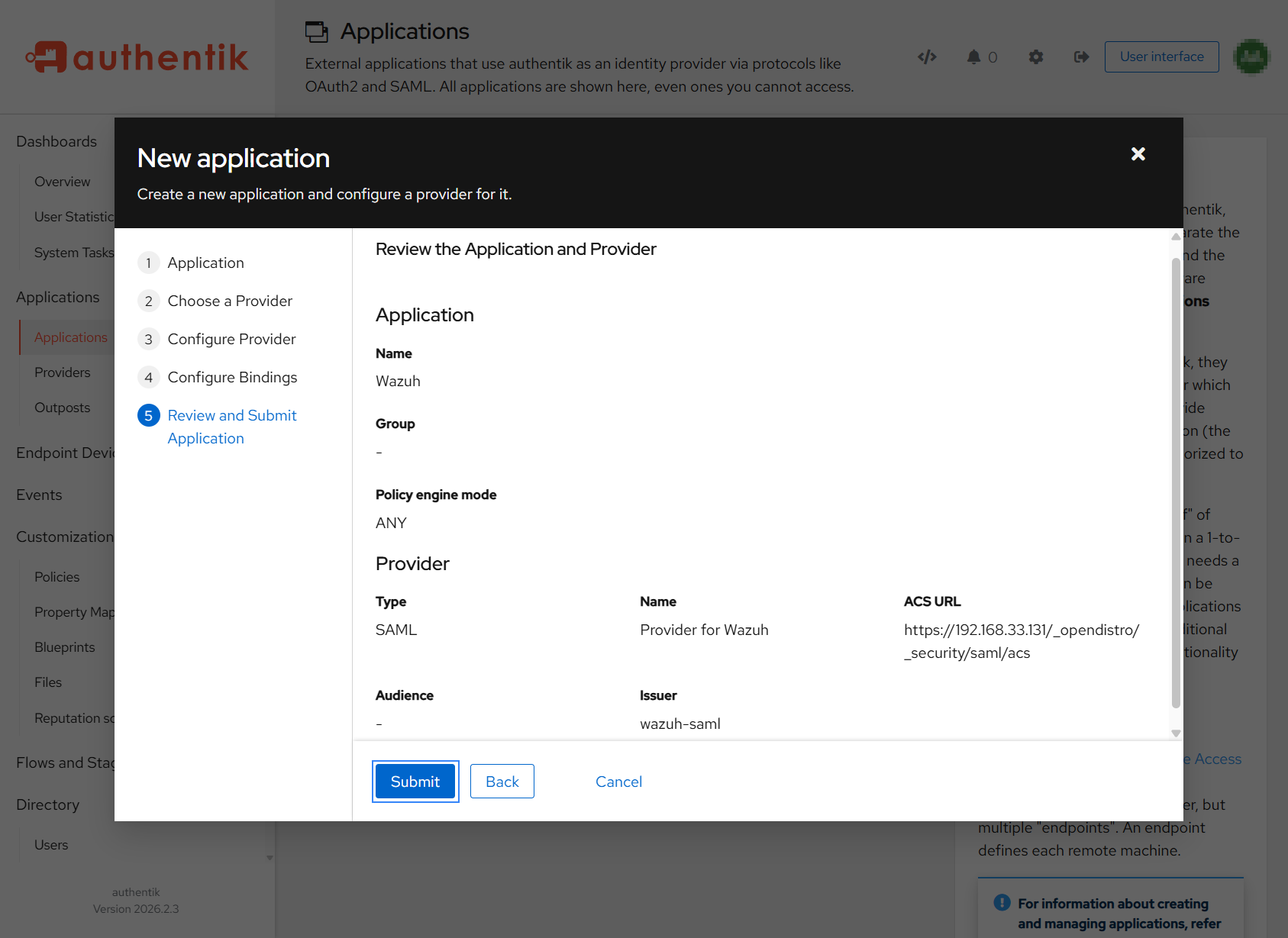Close the New application dialog
This screenshot has height=938, width=1288.
pos(1138,154)
